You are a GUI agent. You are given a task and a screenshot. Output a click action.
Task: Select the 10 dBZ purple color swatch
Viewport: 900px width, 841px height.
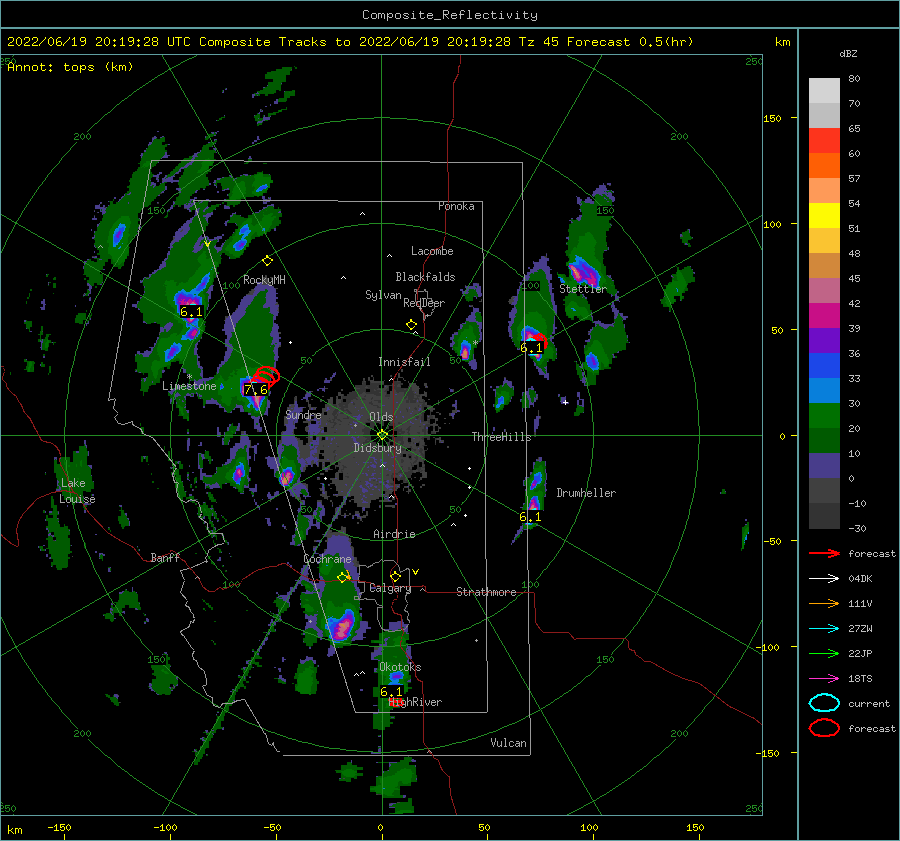point(824,465)
